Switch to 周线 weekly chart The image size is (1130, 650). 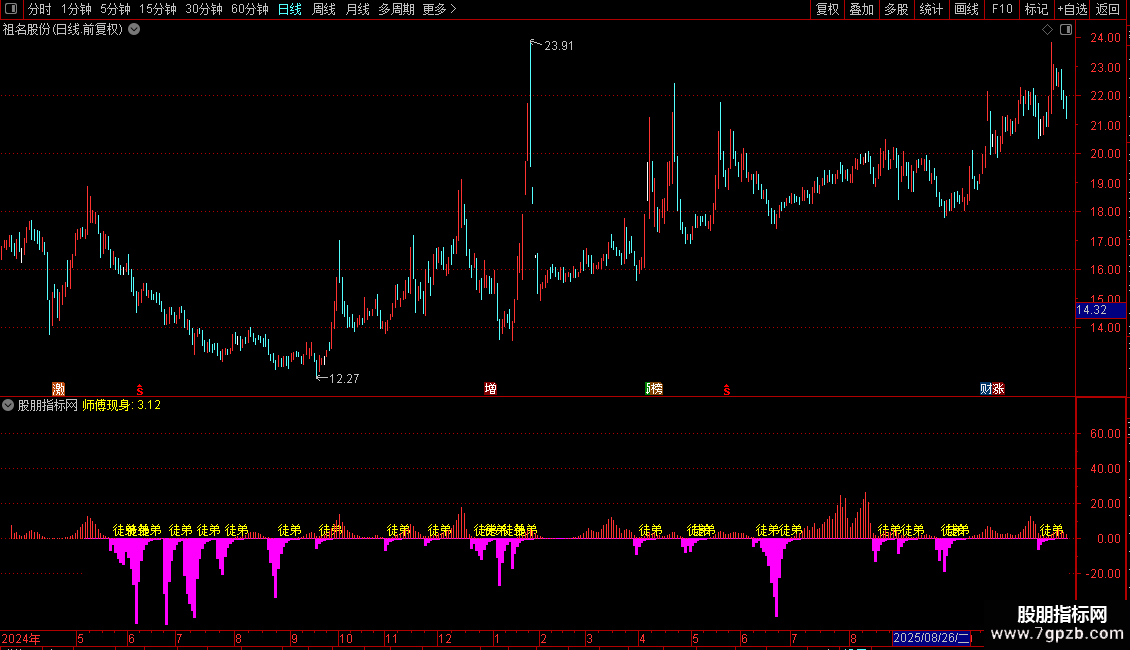point(324,9)
